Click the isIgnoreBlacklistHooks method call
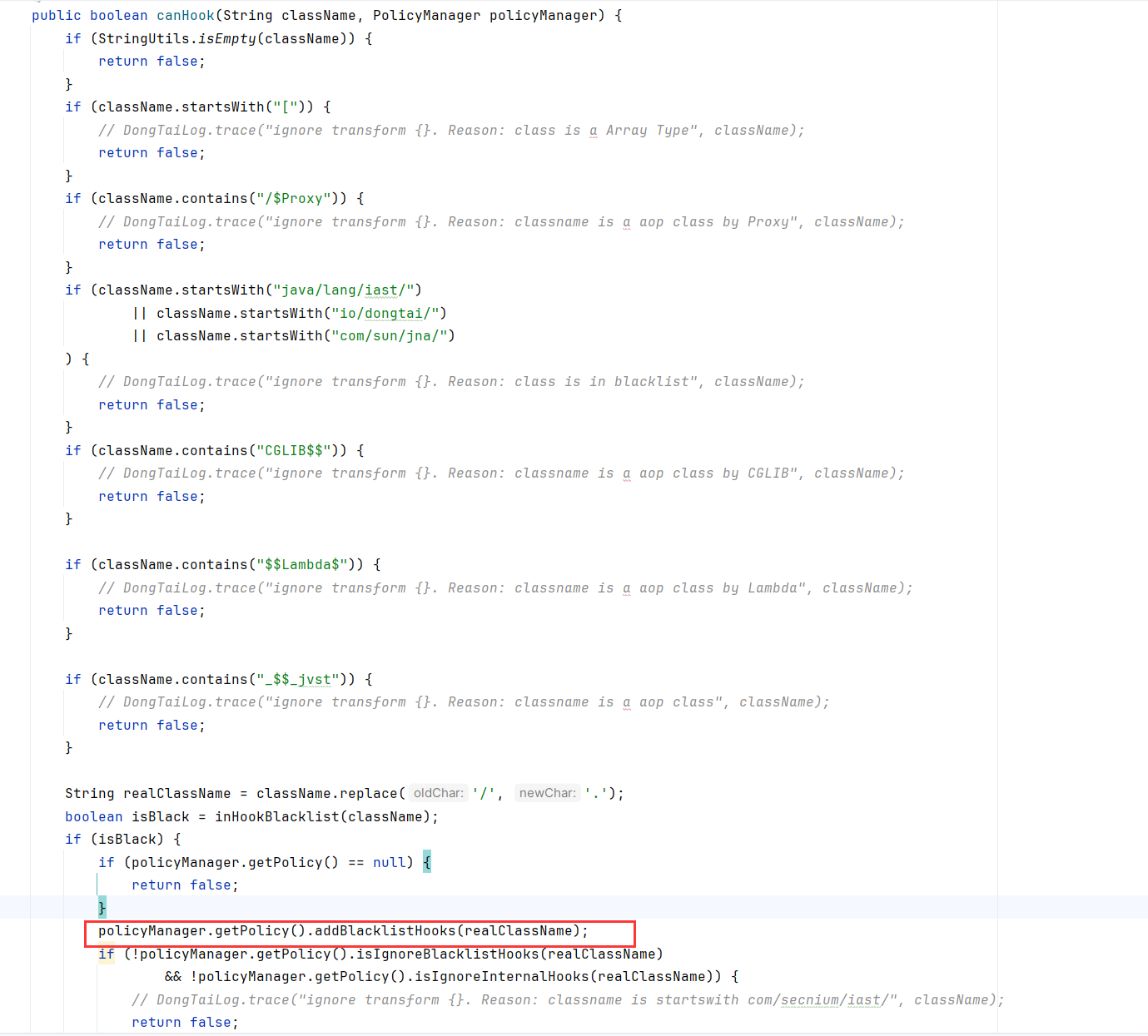The height and width of the screenshot is (1036, 1148). pyautogui.click(x=448, y=954)
